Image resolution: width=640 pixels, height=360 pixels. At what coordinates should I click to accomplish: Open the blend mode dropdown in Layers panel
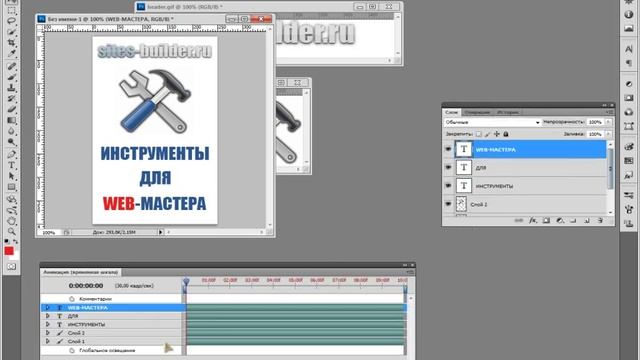coord(493,122)
